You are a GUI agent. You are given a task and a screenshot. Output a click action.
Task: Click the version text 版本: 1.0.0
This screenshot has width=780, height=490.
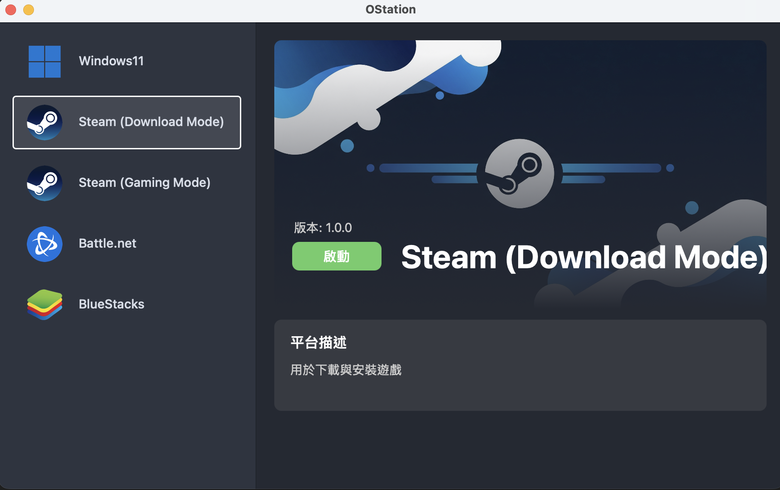point(323,228)
